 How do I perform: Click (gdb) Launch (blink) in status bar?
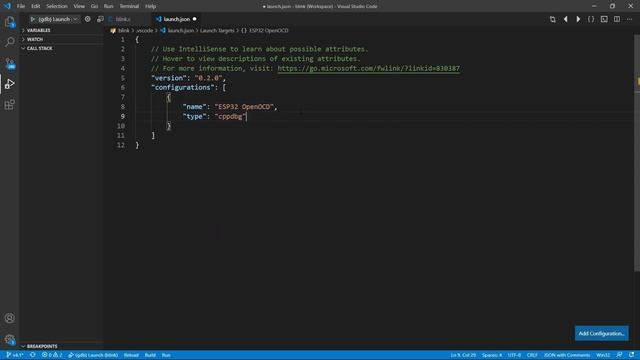click(x=93, y=355)
